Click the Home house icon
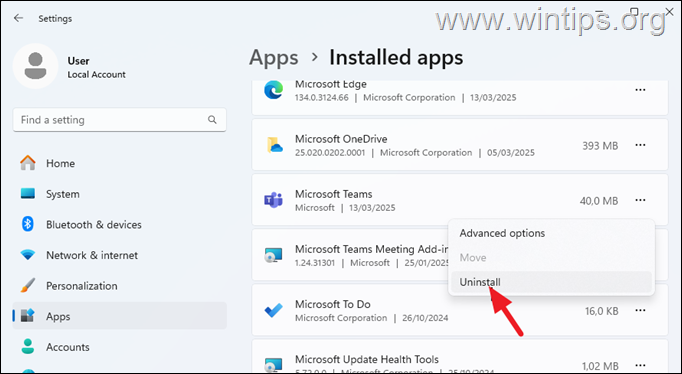The width and height of the screenshot is (682, 374). [x=28, y=163]
